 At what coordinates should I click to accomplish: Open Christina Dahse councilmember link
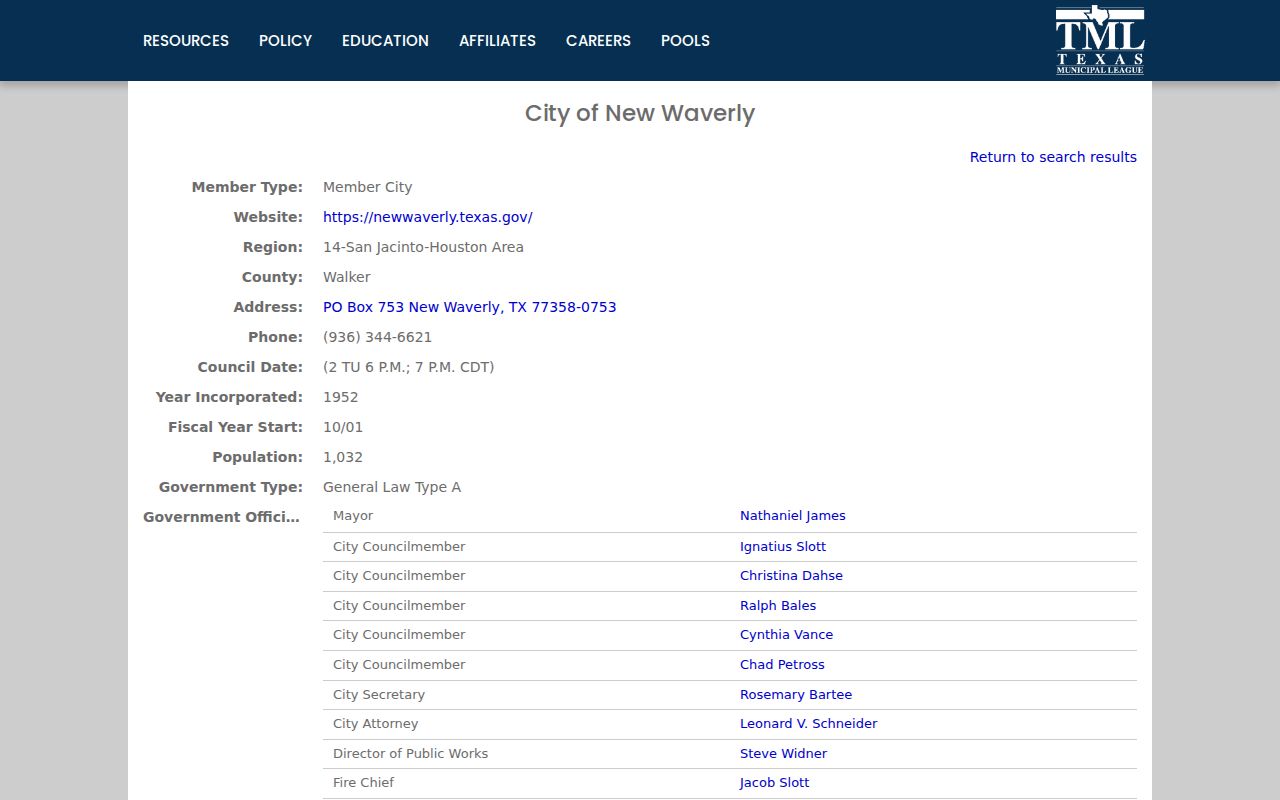coord(791,576)
